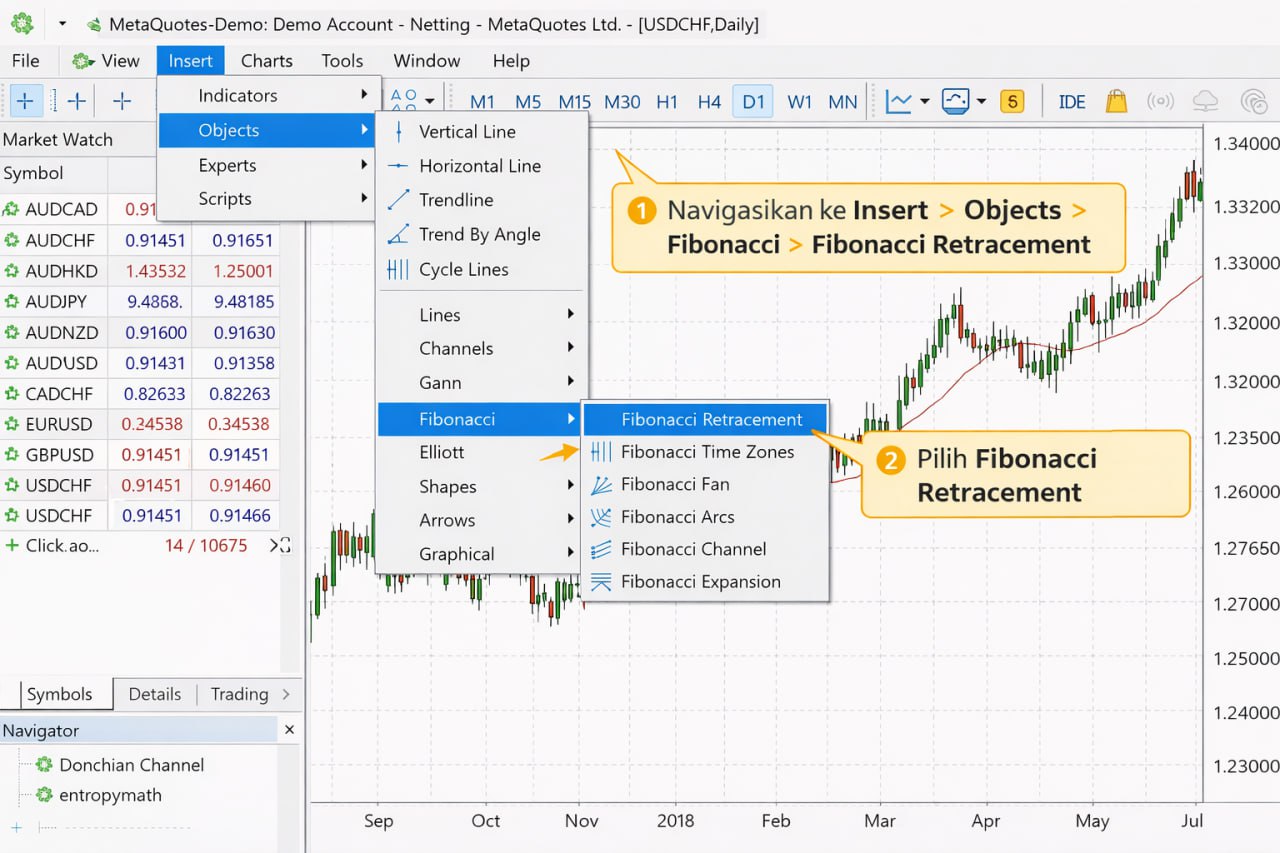Switch to the Details tab in Market Watch
Screen dimensions: 1280x853
pyautogui.click(x=155, y=695)
